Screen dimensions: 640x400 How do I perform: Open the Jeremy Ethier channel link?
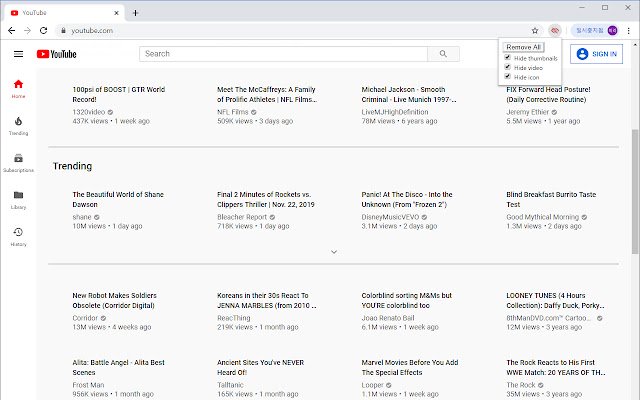527,112
